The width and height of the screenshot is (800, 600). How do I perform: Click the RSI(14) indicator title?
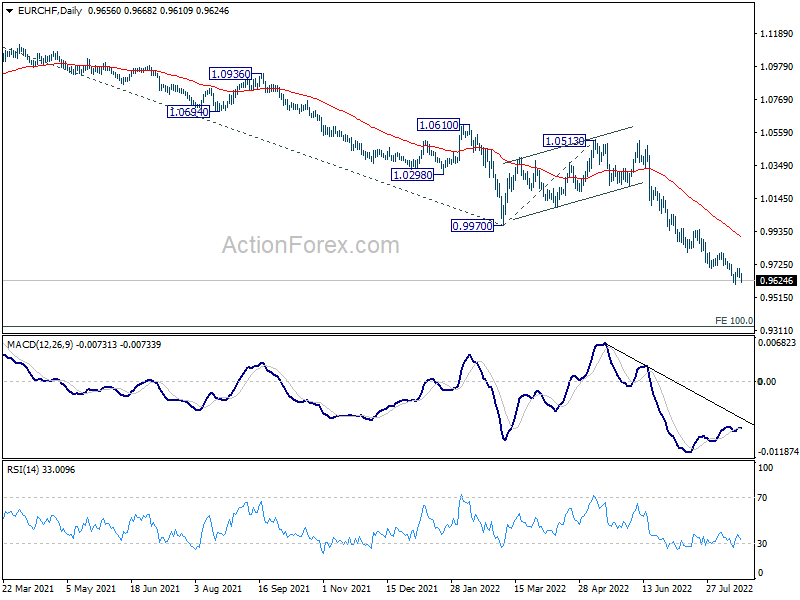tap(22, 469)
